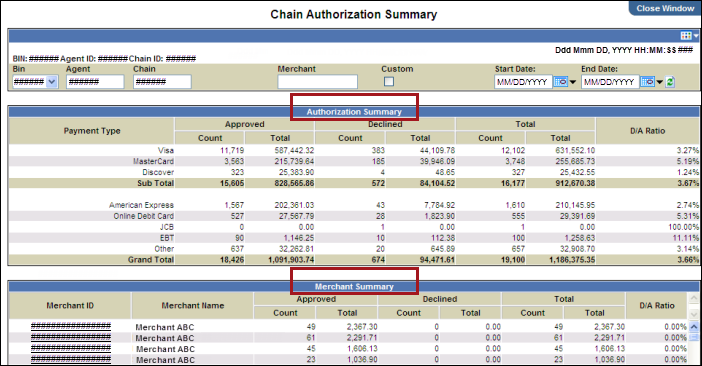Viewport: 702px width, 366px height.
Task: Click the date-time stamp text
Action: tap(624, 50)
